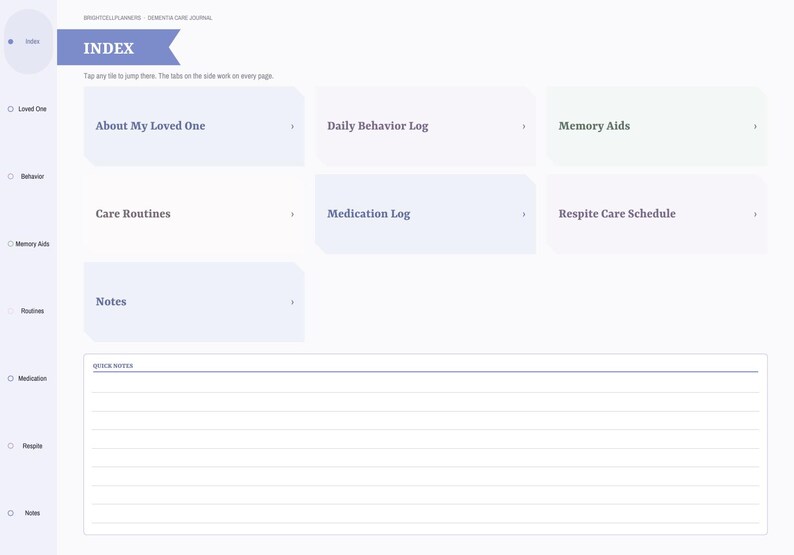The width and height of the screenshot is (794, 555).
Task: Click chevron on About My Loved One tile
Action: pos(292,127)
